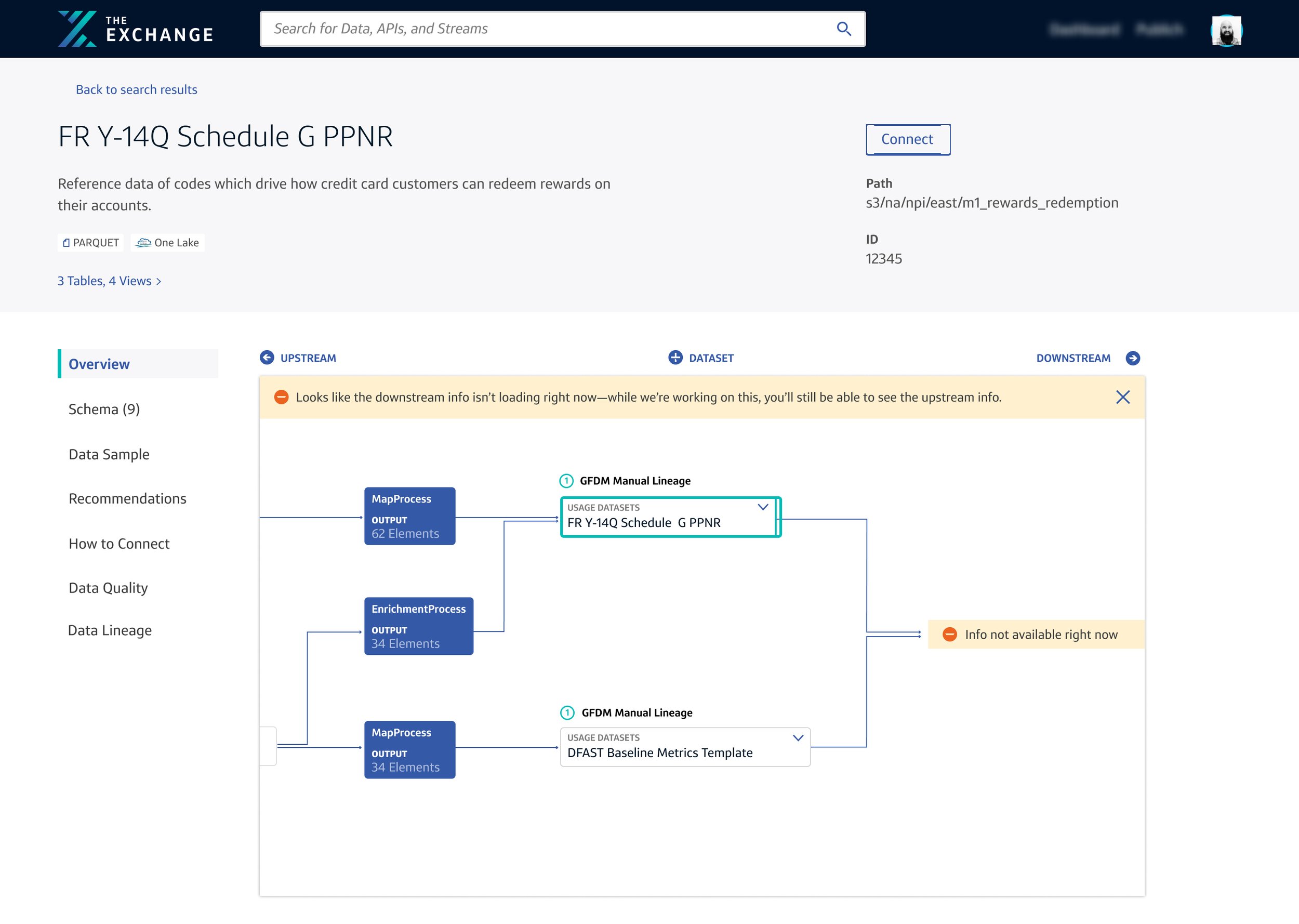Toggle visibility of downstream info panel
Viewport: 1299px width, 924px height.
click(1123, 397)
